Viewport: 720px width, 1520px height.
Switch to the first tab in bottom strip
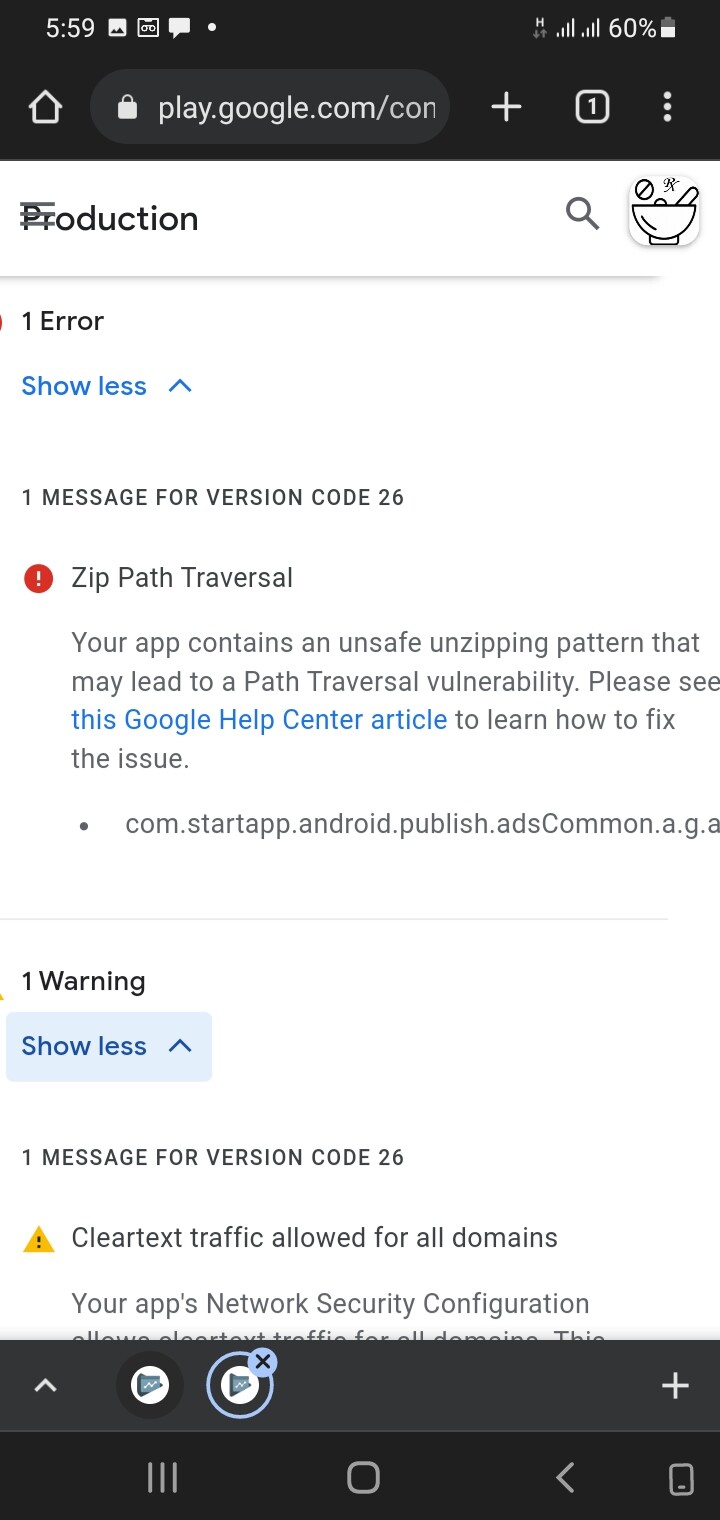(150, 1386)
